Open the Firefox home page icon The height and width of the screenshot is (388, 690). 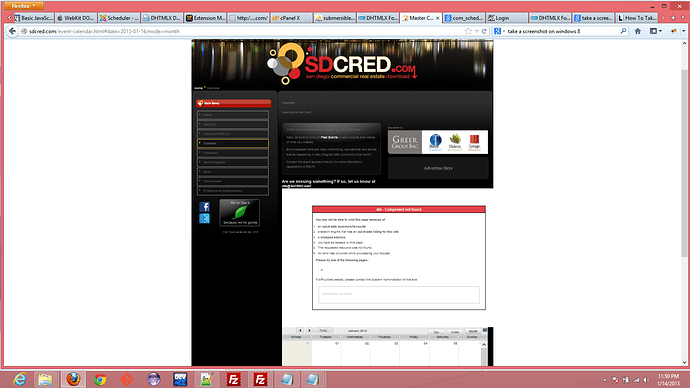[638, 31]
